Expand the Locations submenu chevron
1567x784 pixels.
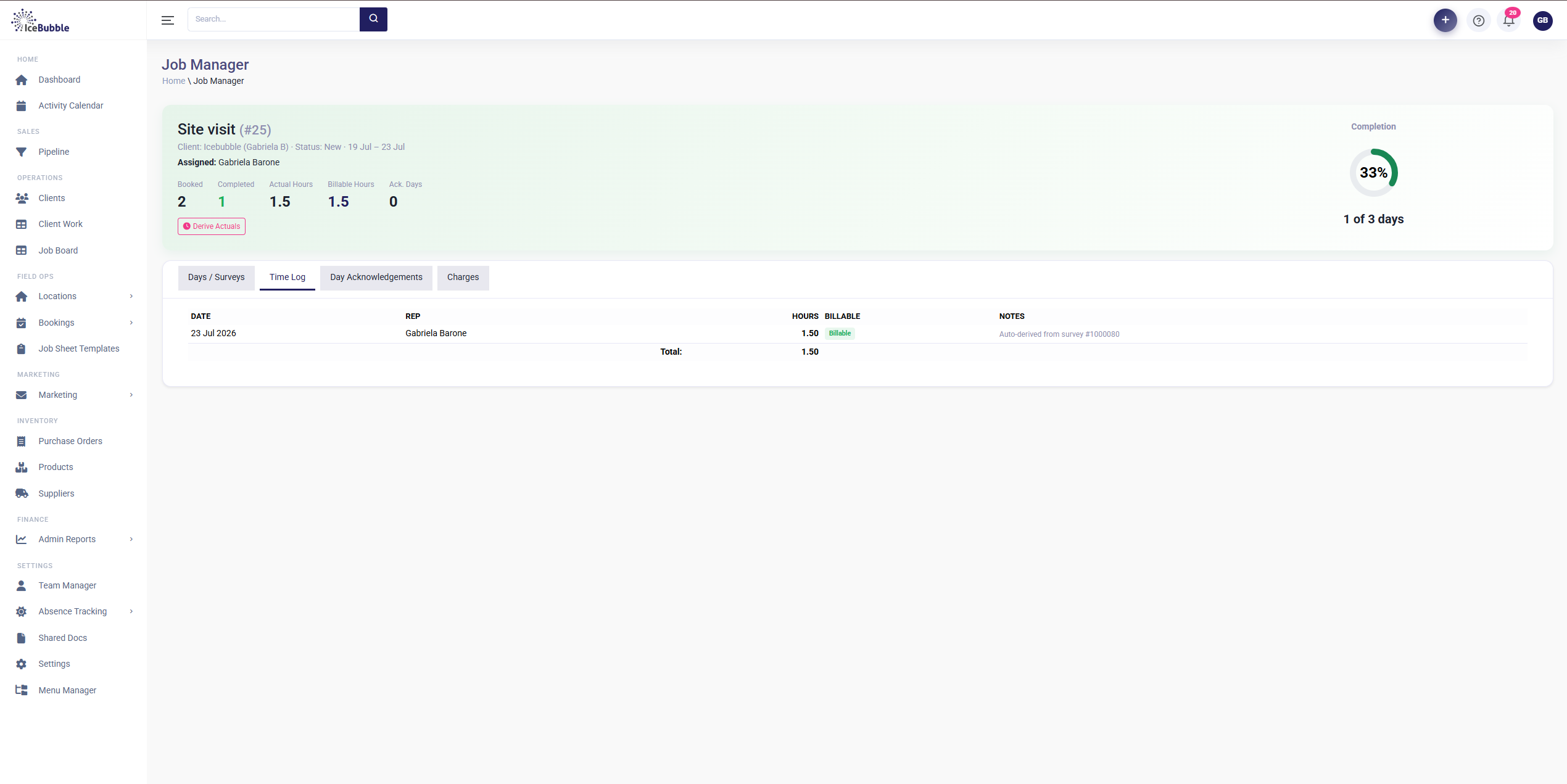tap(131, 296)
